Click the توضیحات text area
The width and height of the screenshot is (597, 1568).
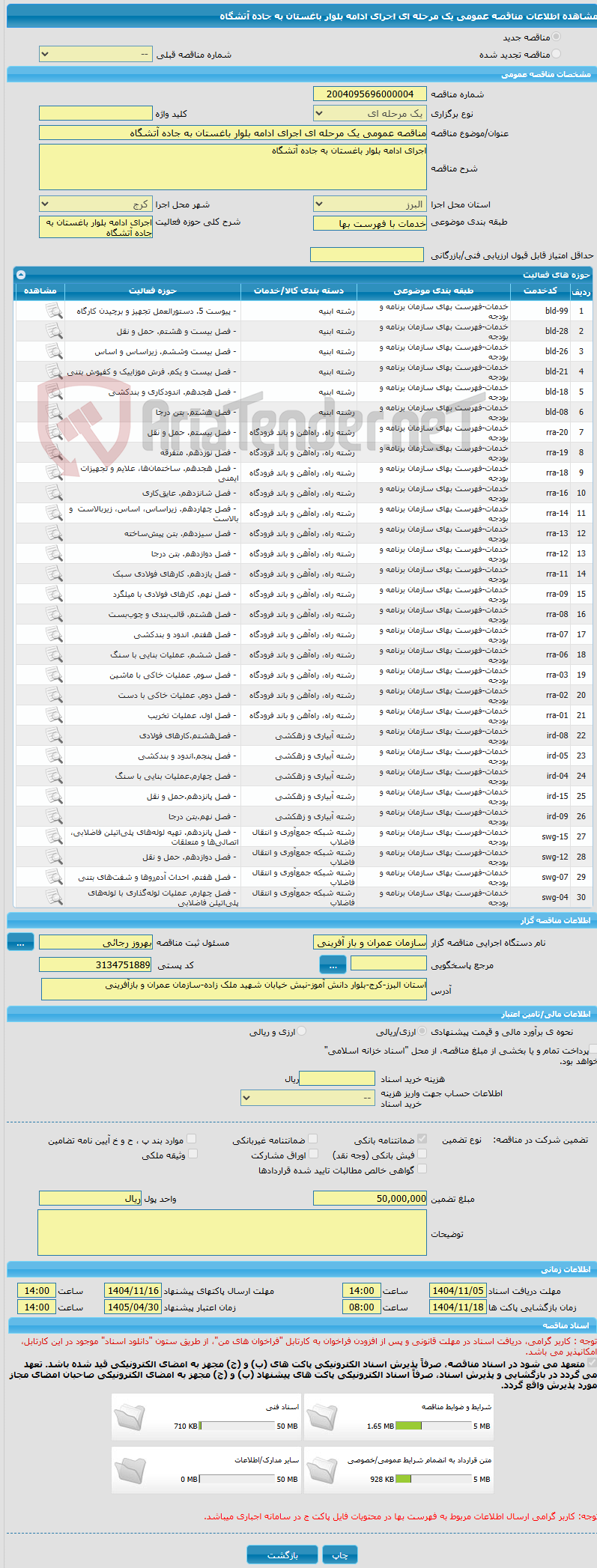(x=232, y=1233)
